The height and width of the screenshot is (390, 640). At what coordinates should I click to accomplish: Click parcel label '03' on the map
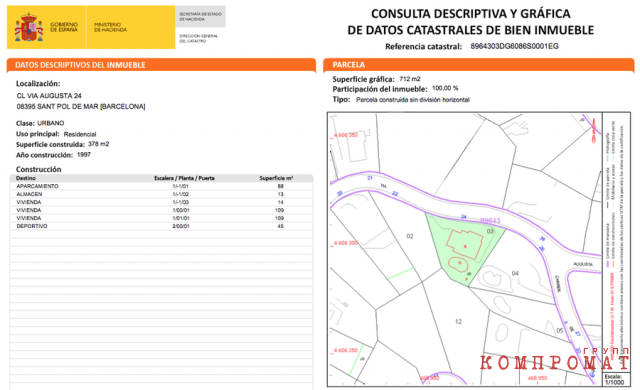coord(490,231)
